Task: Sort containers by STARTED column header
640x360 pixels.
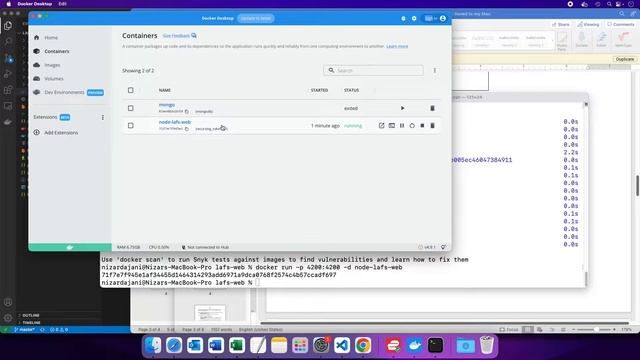Action: click(x=319, y=90)
